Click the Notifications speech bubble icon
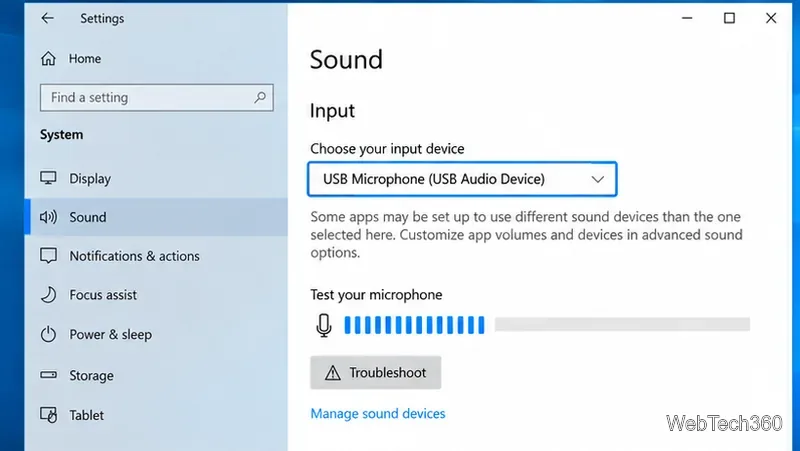 (48, 256)
